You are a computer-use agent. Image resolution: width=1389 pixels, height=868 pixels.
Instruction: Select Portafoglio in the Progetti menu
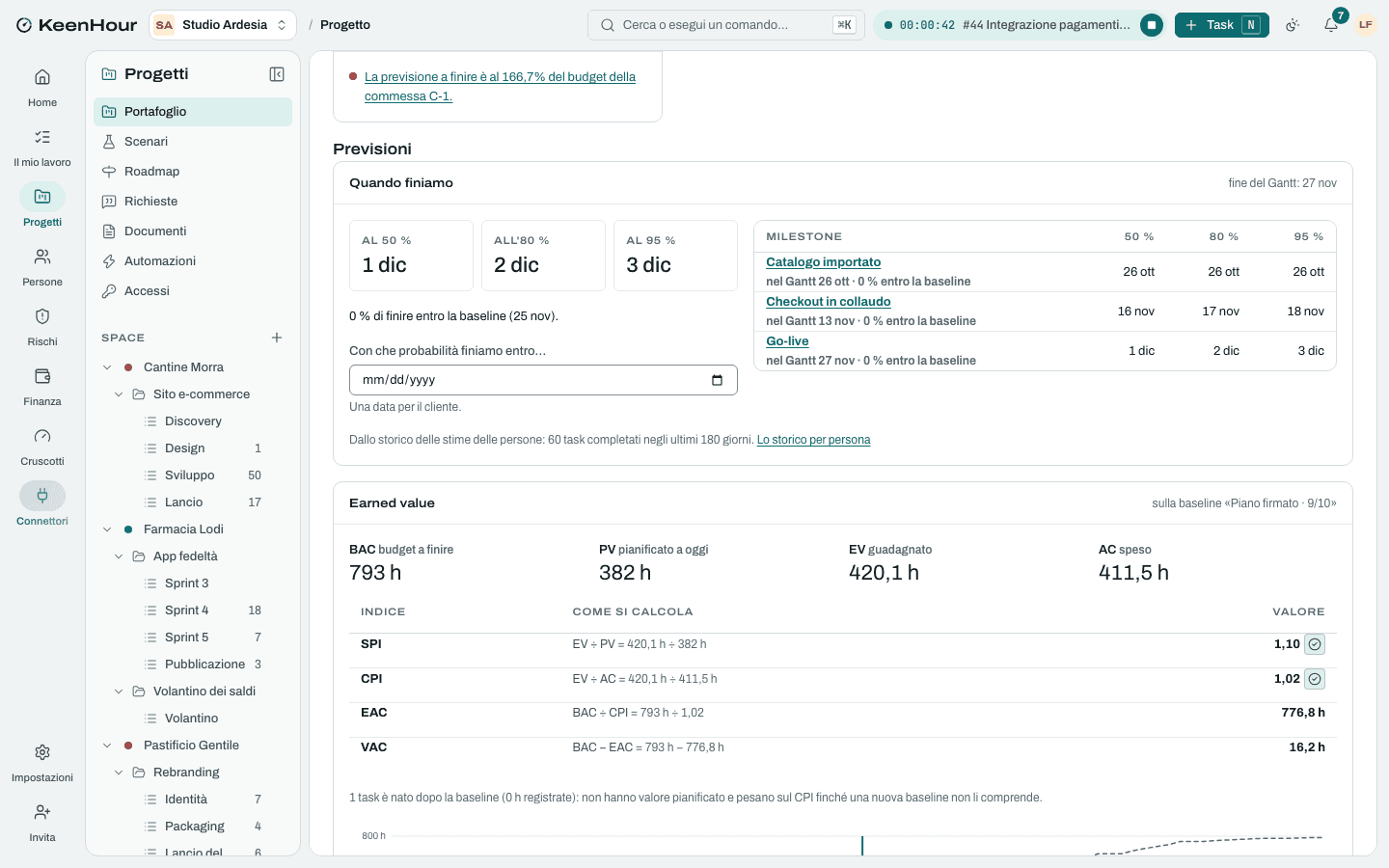pos(193,112)
